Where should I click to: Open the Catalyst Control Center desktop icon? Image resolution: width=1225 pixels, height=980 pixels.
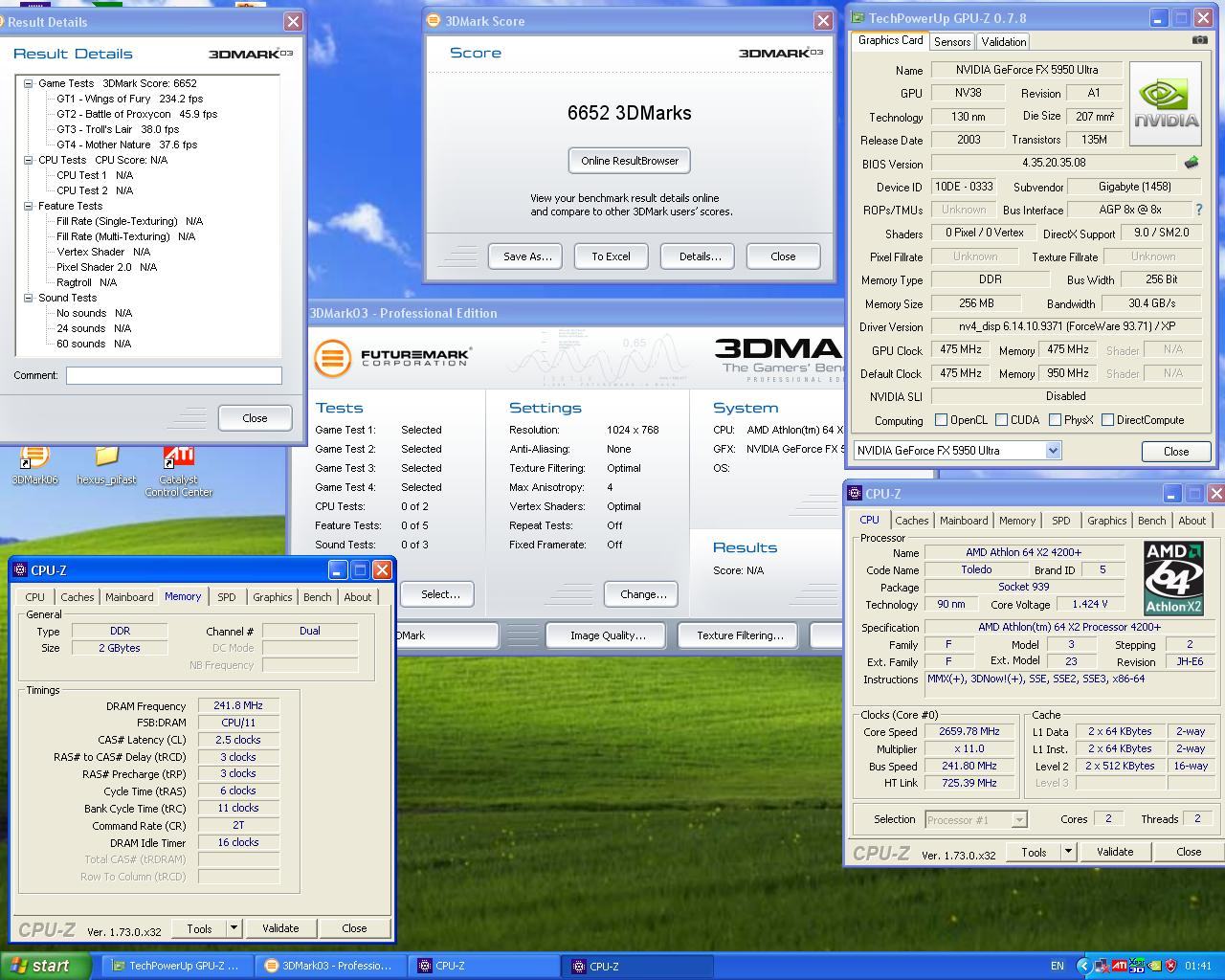point(179,470)
